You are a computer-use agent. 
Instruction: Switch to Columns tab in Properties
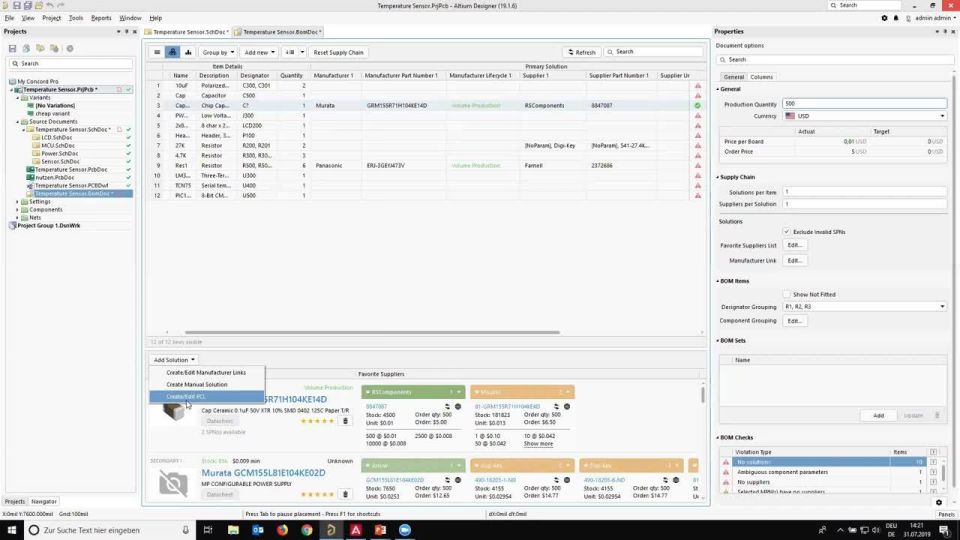click(761, 77)
